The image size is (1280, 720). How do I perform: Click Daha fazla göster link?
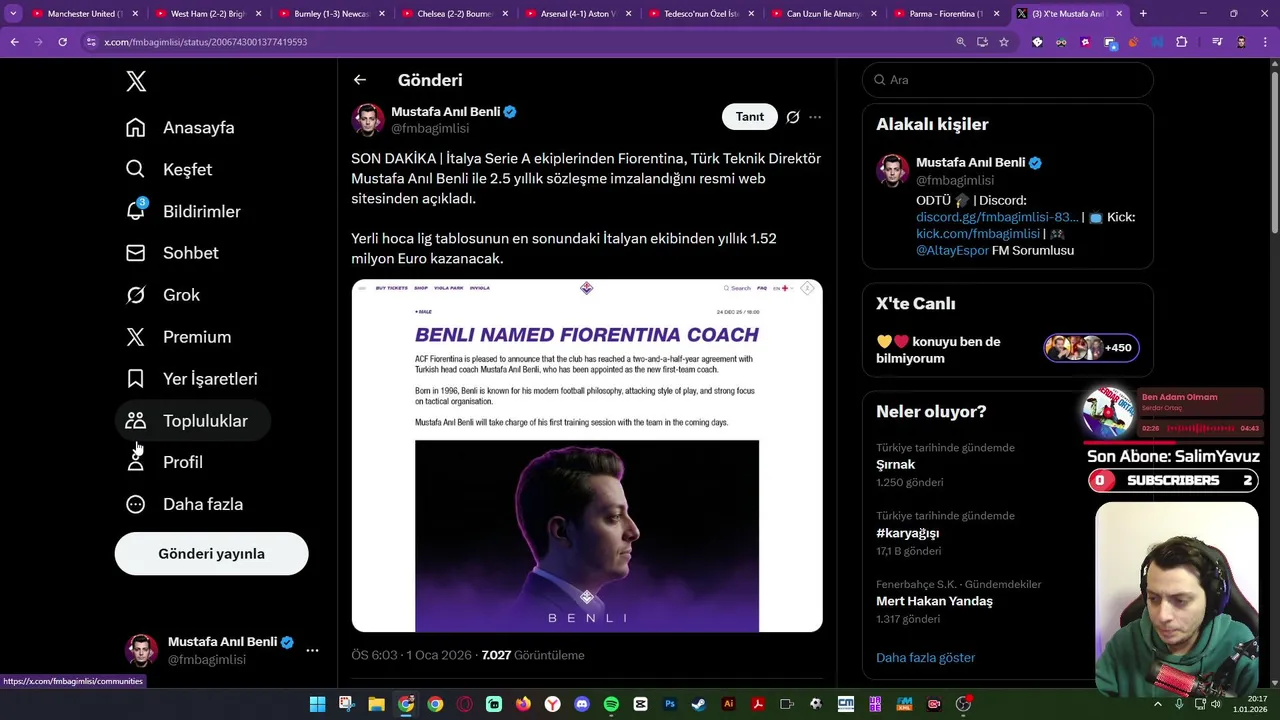click(925, 658)
